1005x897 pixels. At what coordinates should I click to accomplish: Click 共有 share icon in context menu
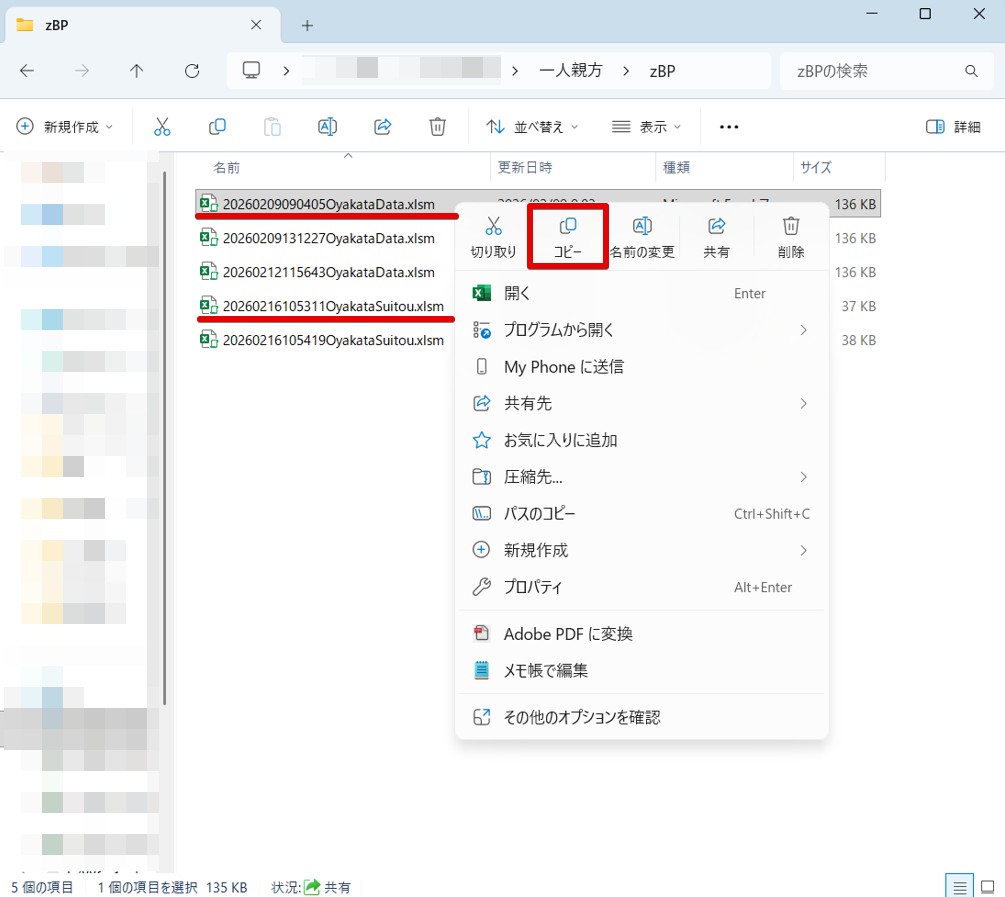[716, 227]
